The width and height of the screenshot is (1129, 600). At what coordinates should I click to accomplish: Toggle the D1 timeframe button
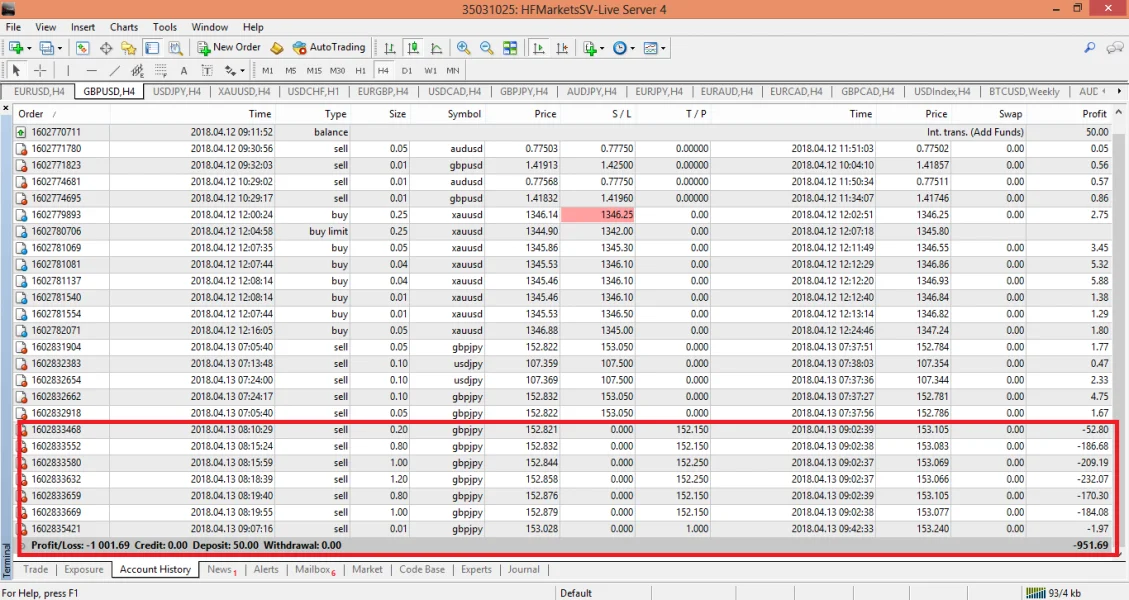[407, 70]
